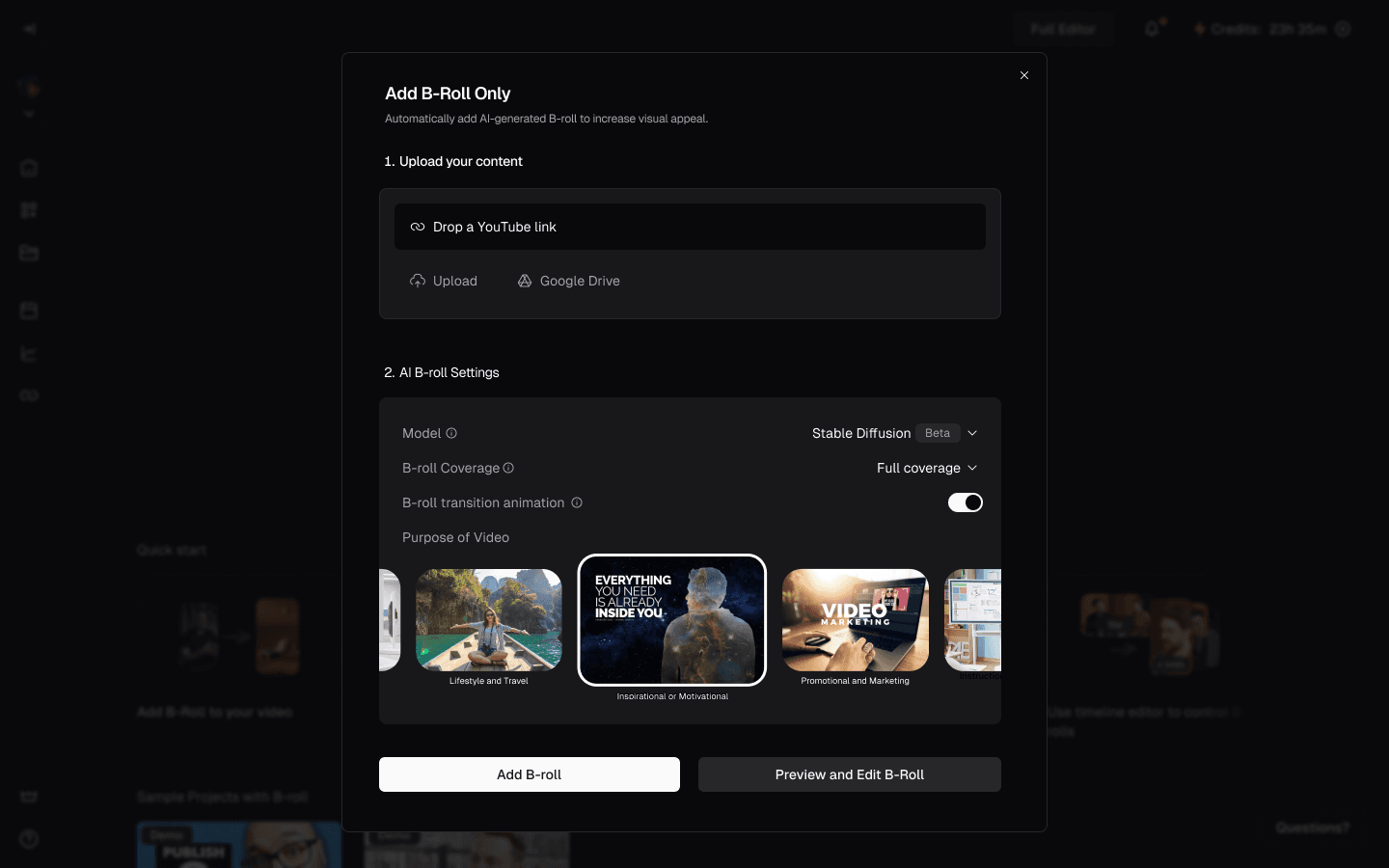Image resolution: width=1389 pixels, height=868 pixels.
Task: Expand the Full coverage dropdown
Action: click(x=927, y=468)
